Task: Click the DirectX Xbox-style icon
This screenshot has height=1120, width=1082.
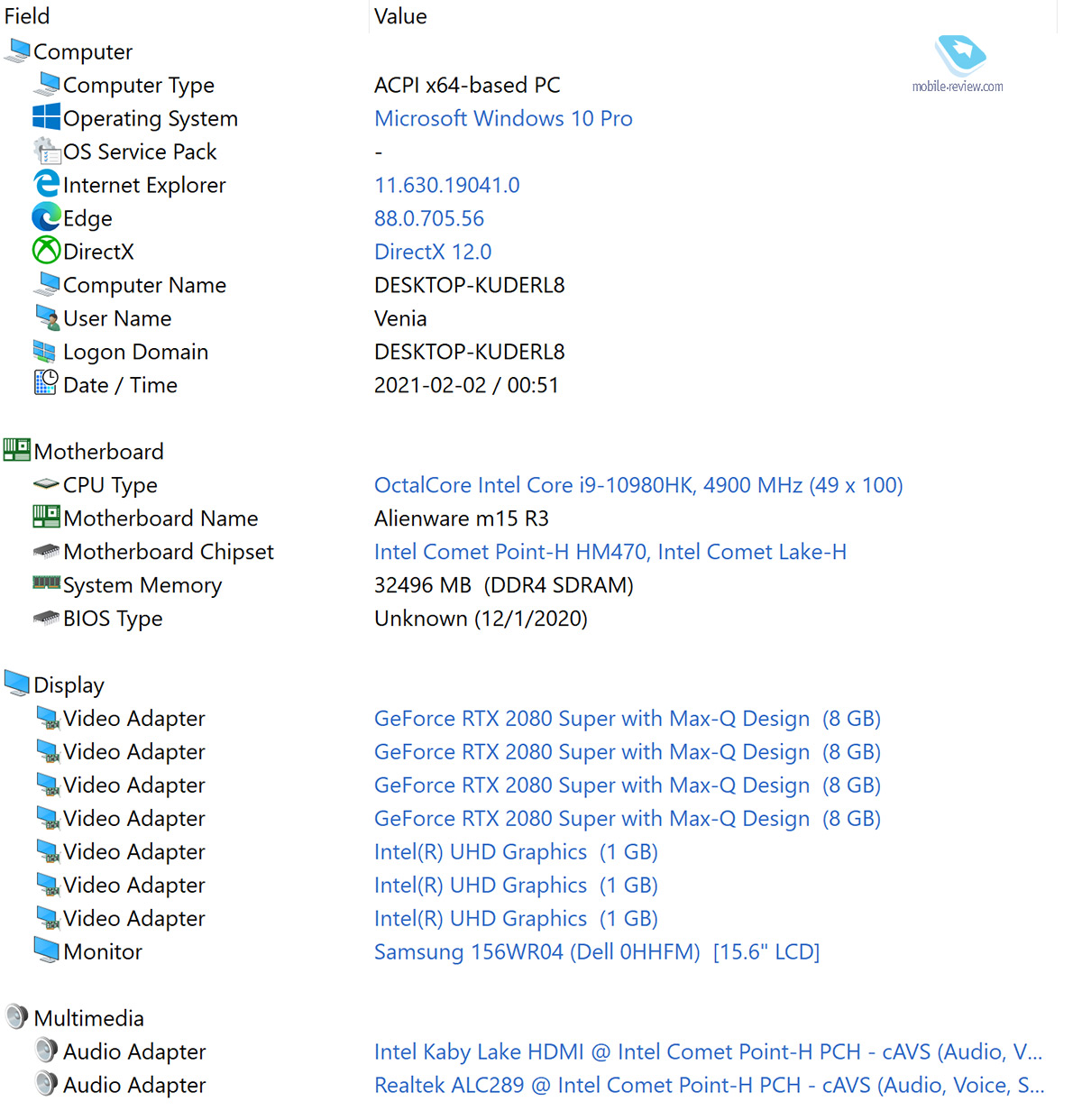Action: (47, 251)
